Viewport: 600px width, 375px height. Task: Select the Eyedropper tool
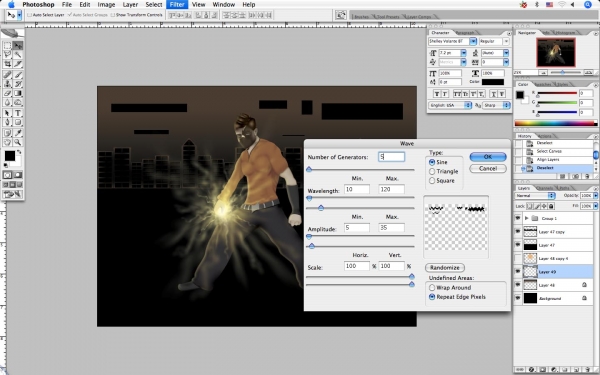[18, 133]
